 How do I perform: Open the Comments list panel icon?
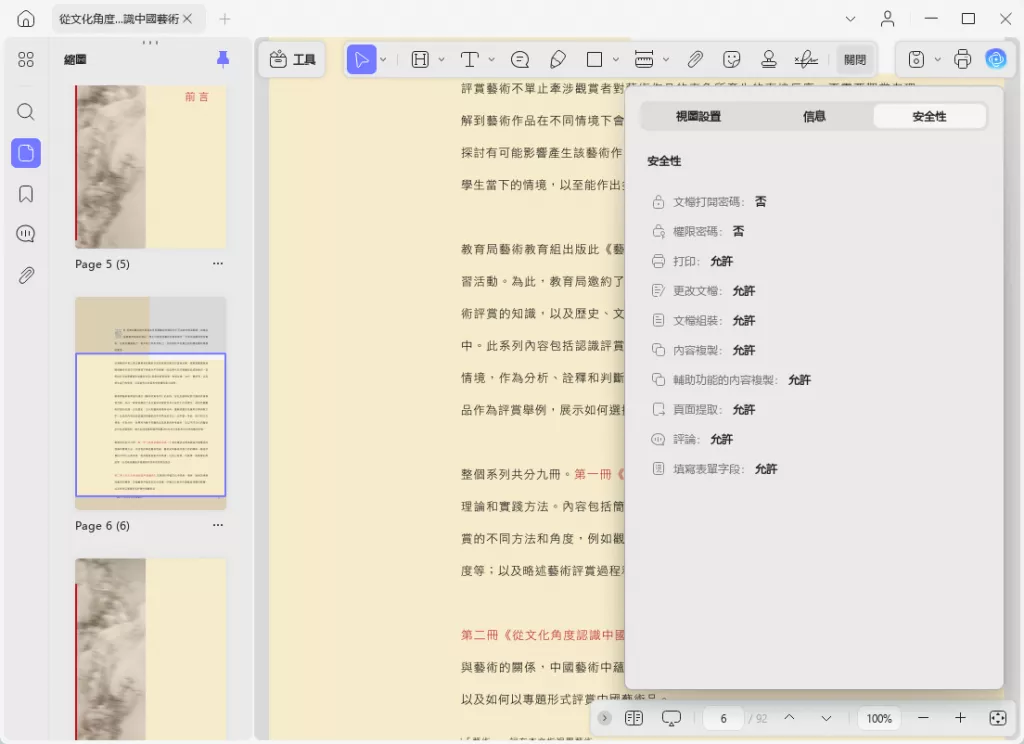(26, 234)
